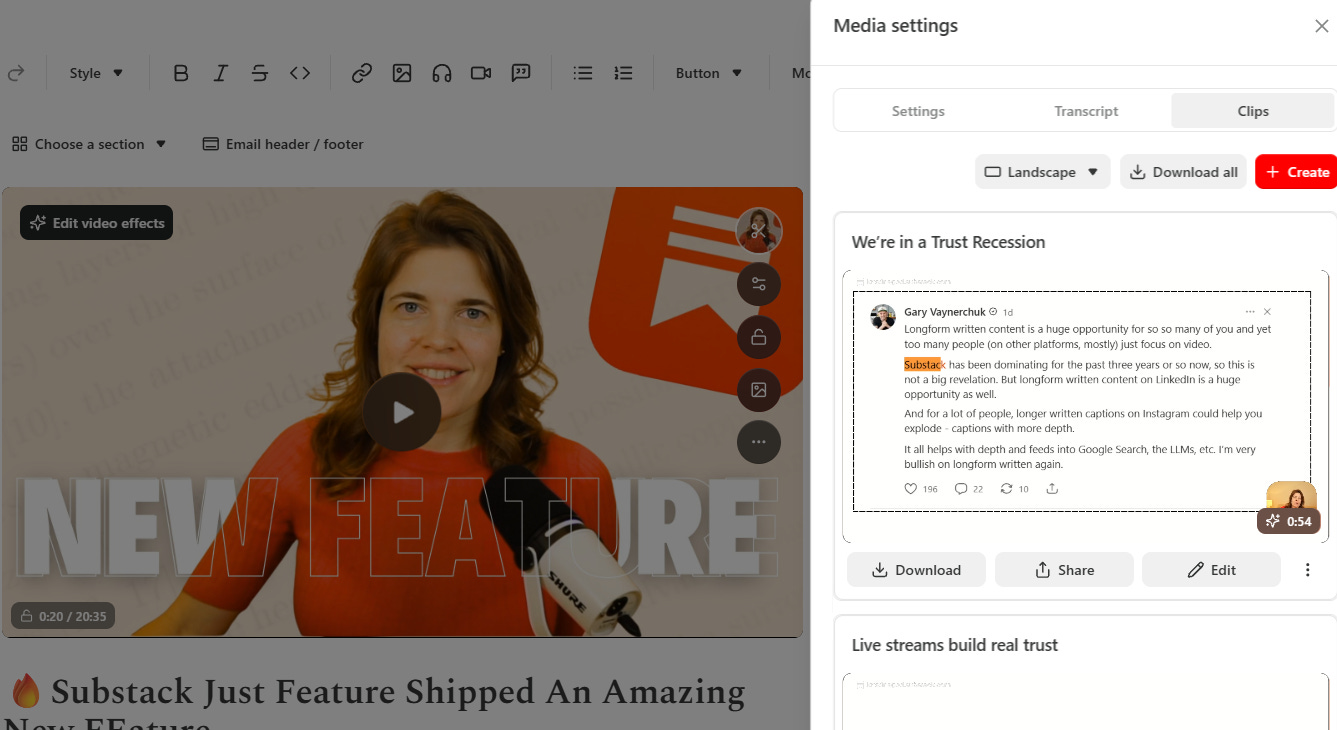
Task: Open the video settings sliders icon
Action: [759, 284]
